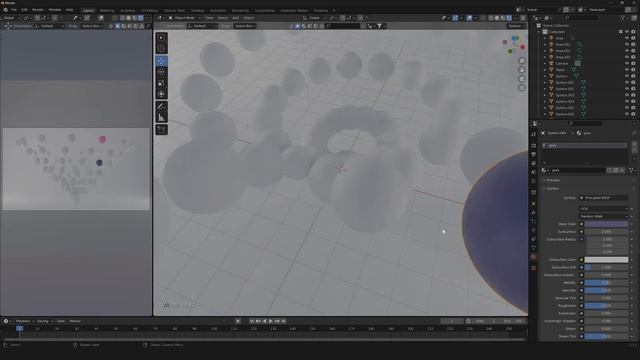
Task: Toggle Sphere.006 viewport visibility eye
Action: [627, 114]
